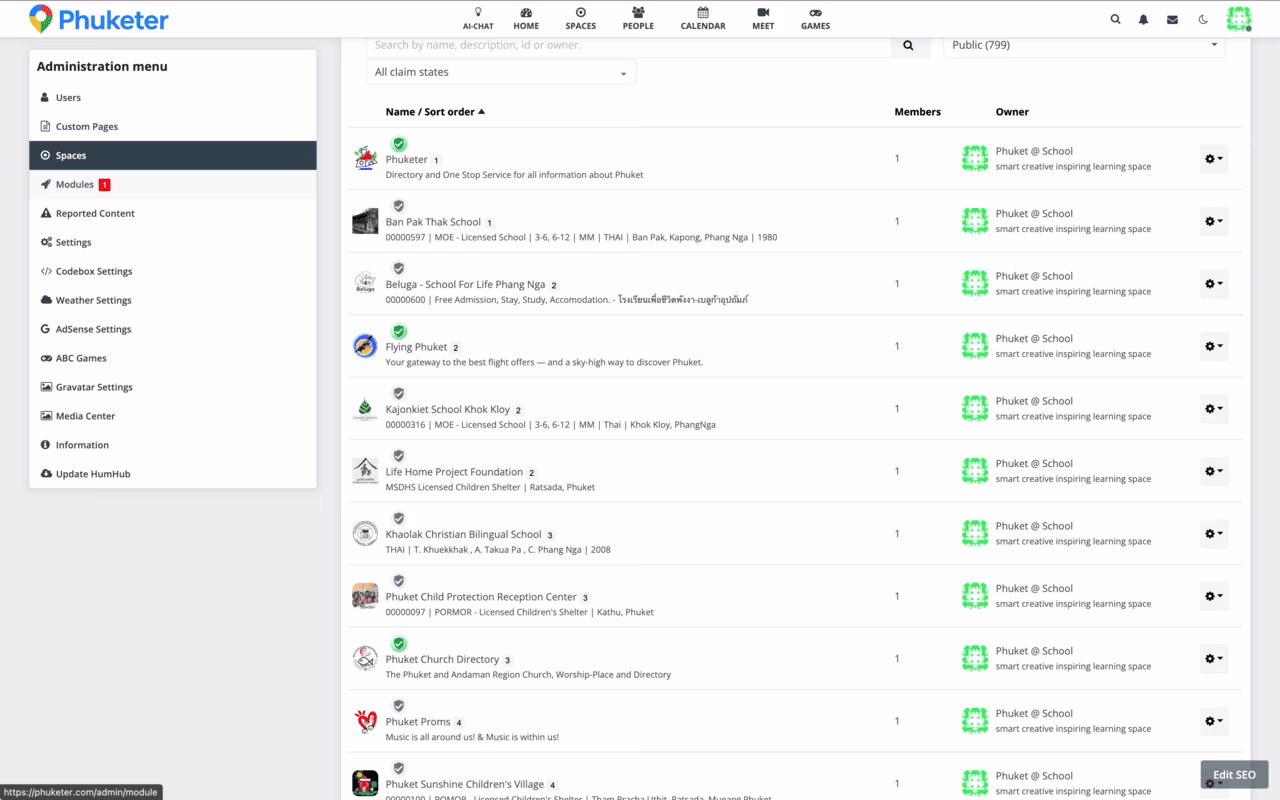Open the search magnifier in the top bar
Viewport: 1280px width, 800px height.
coord(1115,19)
